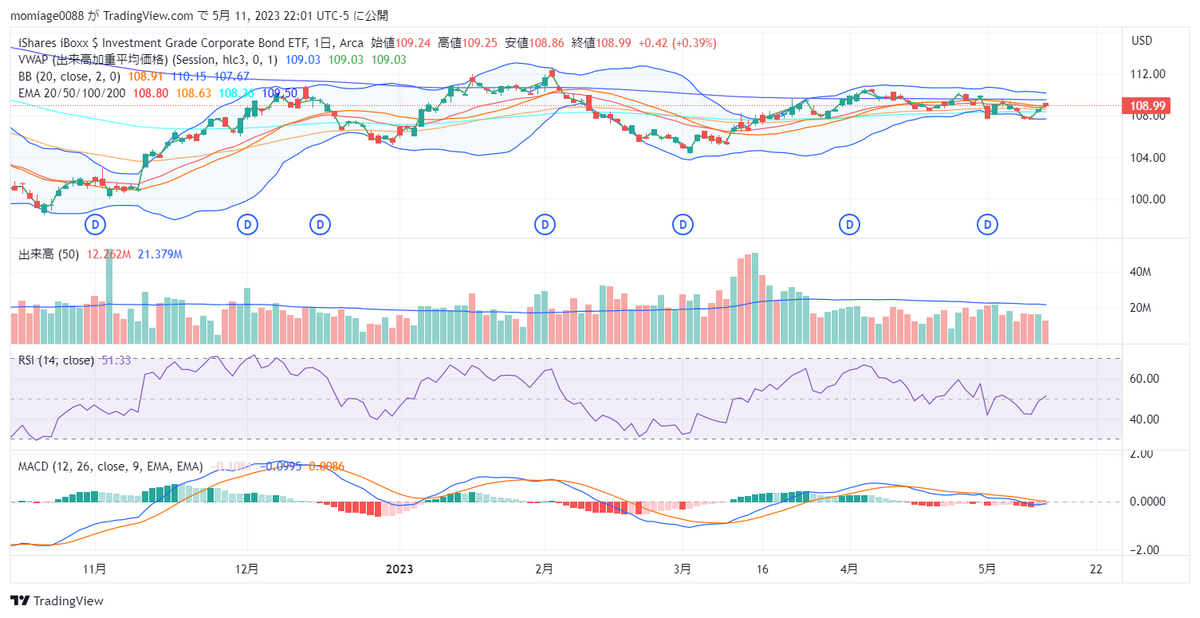Click the USD currency label
1200x618 pixels.
tap(1142, 41)
